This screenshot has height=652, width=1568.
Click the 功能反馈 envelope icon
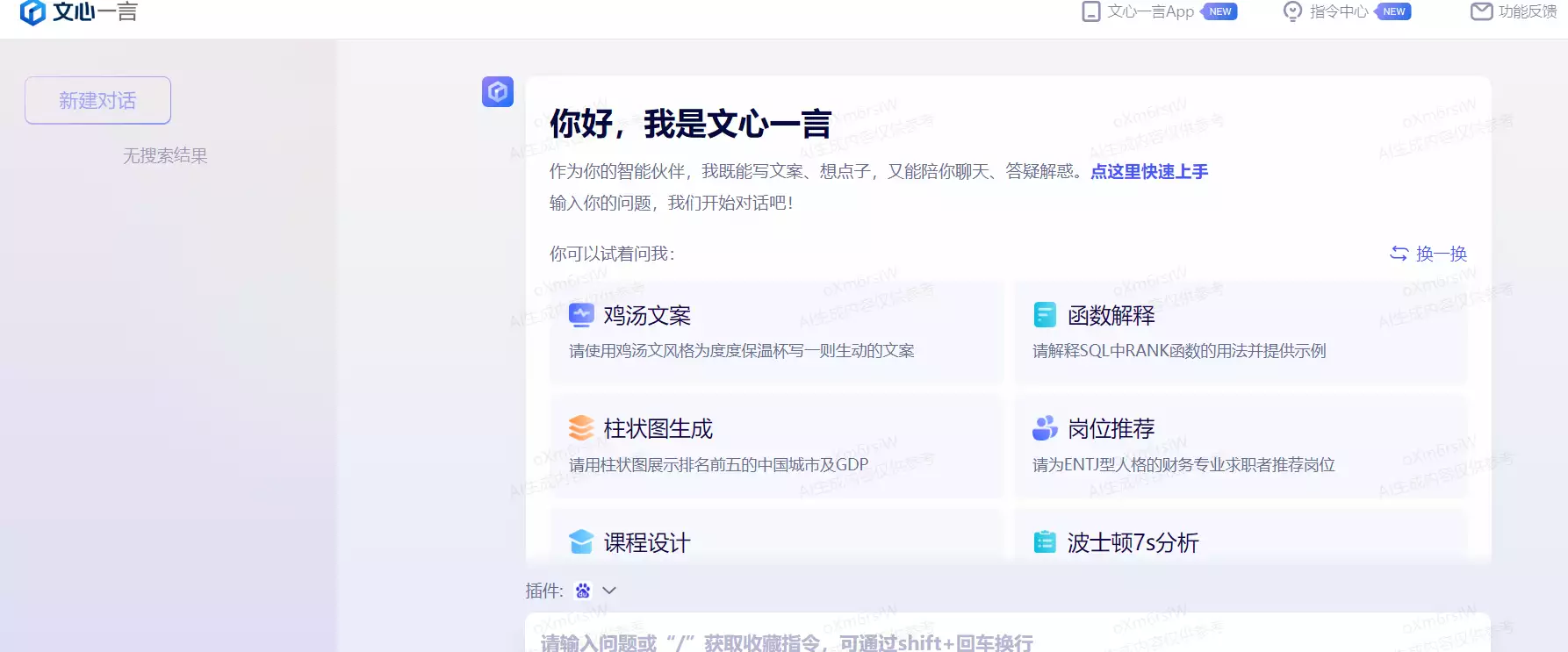click(1482, 11)
